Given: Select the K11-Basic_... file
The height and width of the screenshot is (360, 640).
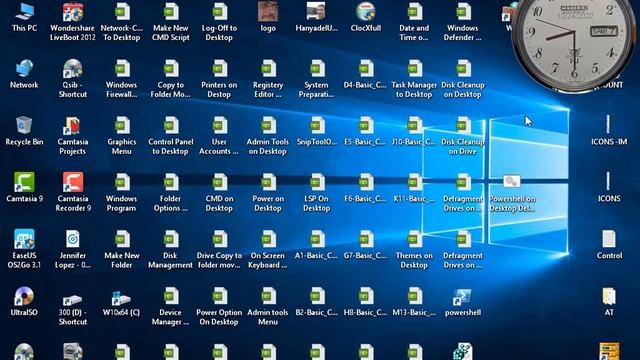Looking at the screenshot, I should [x=414, y=182].
